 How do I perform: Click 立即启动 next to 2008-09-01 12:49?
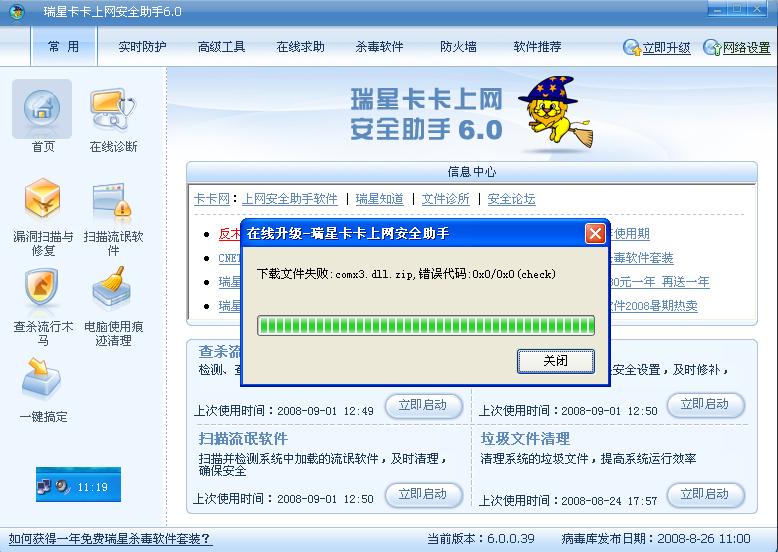423,406
